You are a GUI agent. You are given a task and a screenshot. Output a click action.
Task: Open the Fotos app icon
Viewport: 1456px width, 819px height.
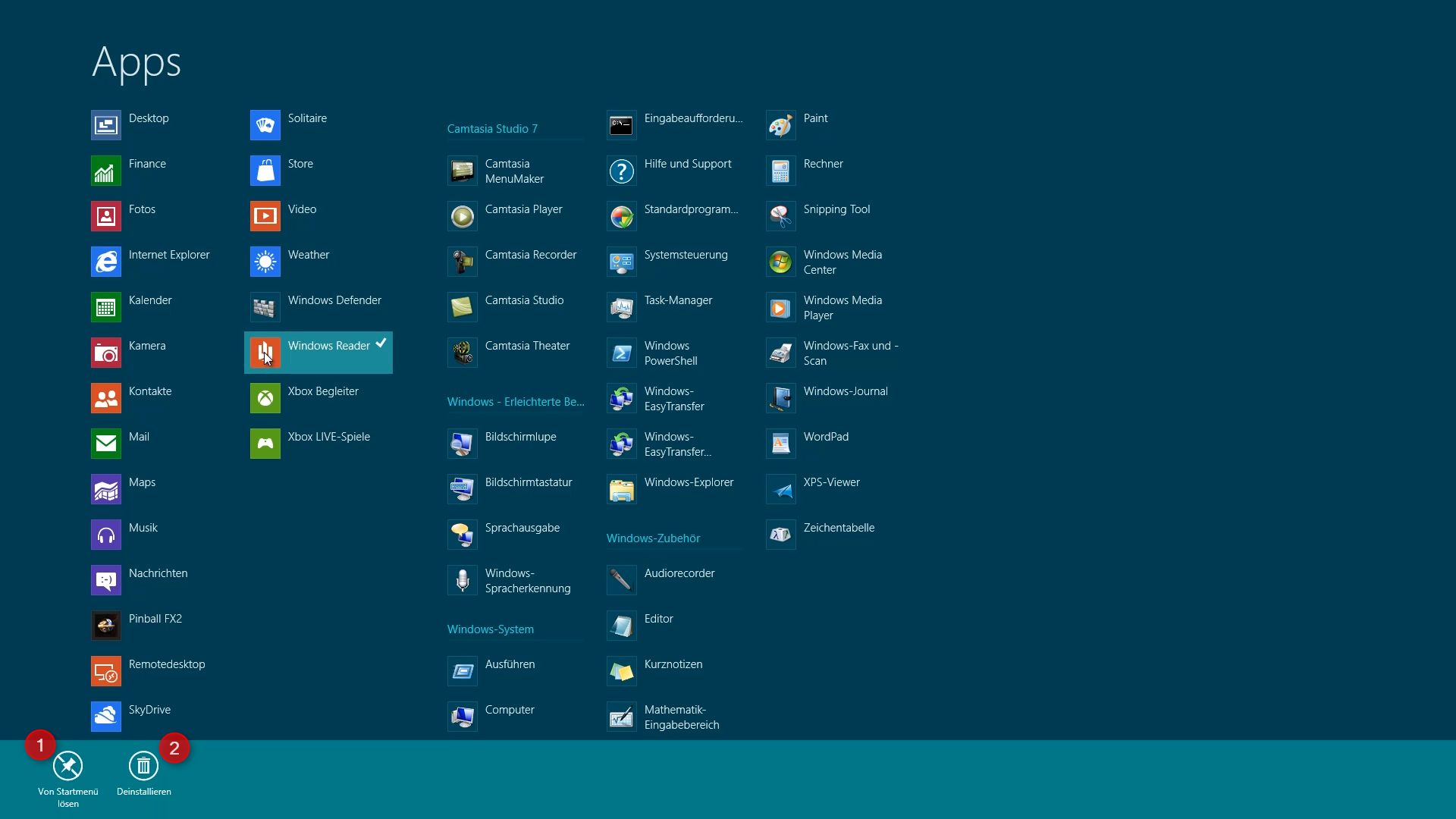[106, 216]
